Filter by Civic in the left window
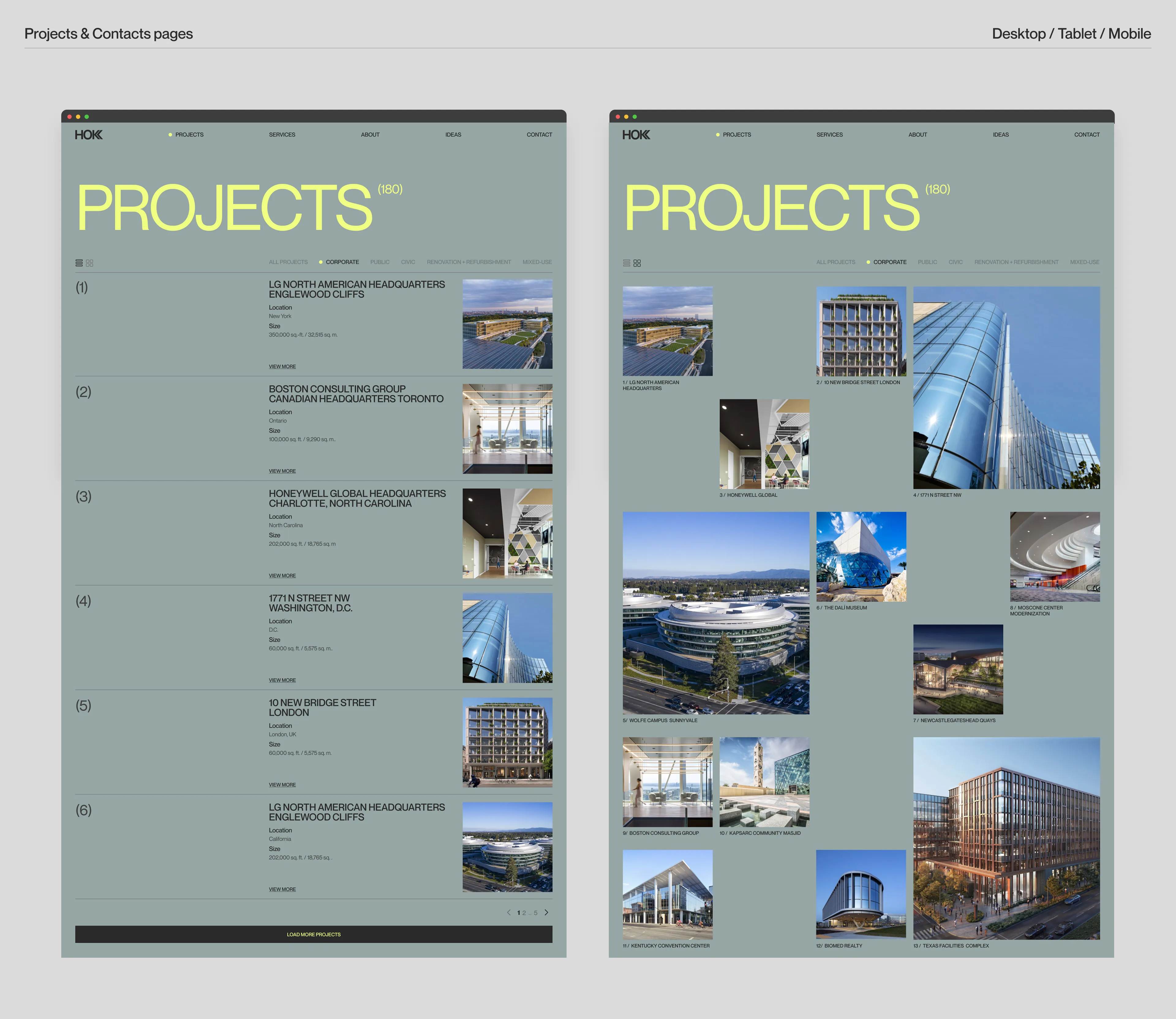 (408, 262)
